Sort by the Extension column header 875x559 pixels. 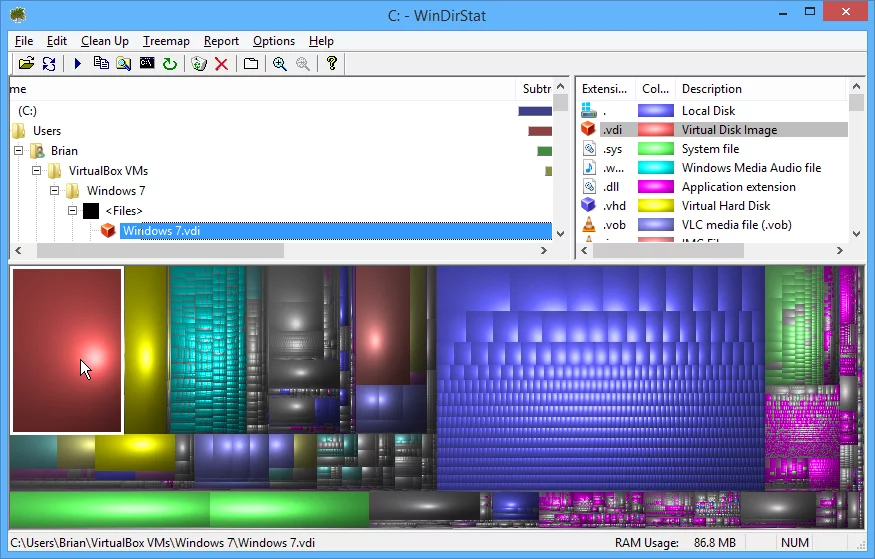605,89
